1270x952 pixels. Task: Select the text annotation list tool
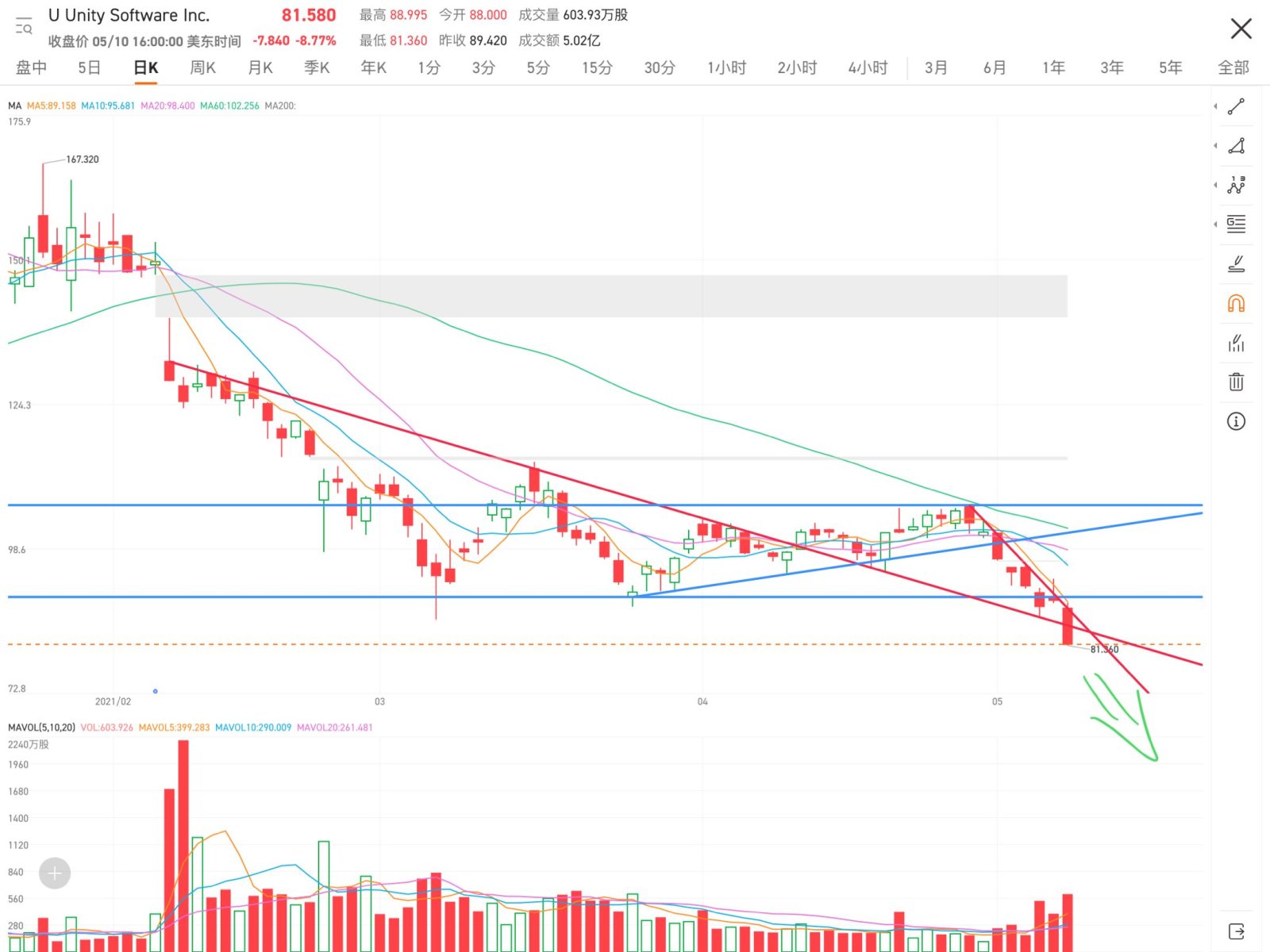click(x=1236, y=224)
